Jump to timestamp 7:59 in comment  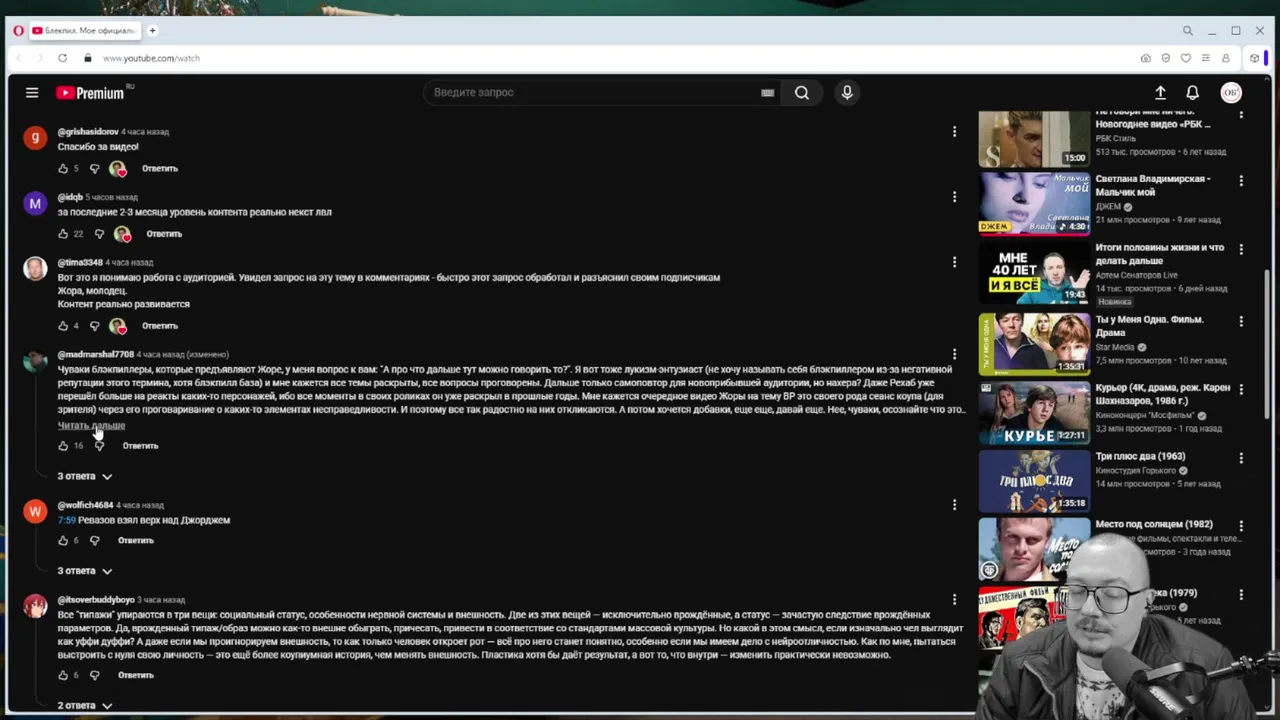click(66, 520)
